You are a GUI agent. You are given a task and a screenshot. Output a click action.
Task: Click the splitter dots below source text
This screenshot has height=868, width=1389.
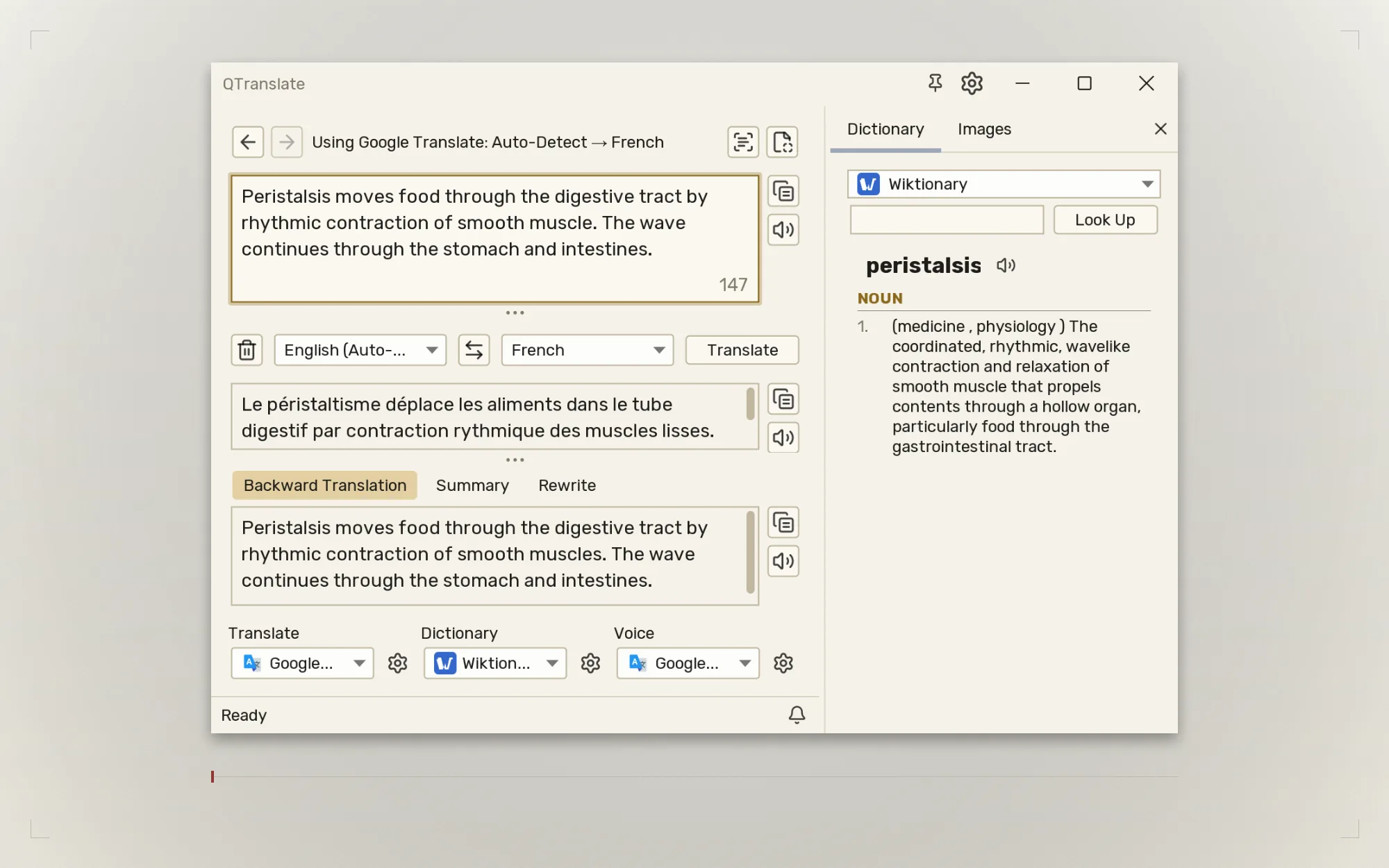pyautogui.click(x=515, y=313)
